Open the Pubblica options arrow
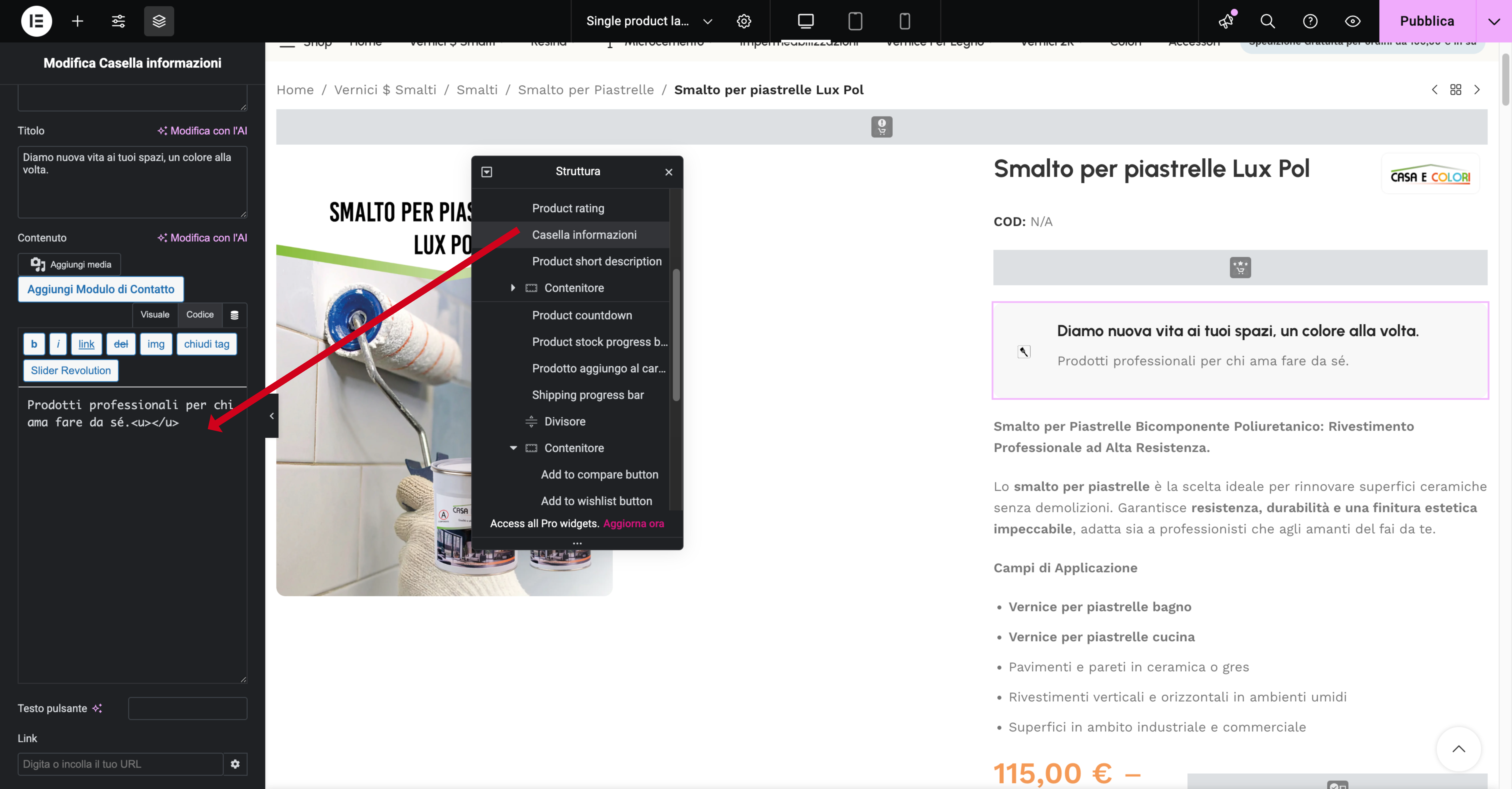 [x=1494, y=21]
